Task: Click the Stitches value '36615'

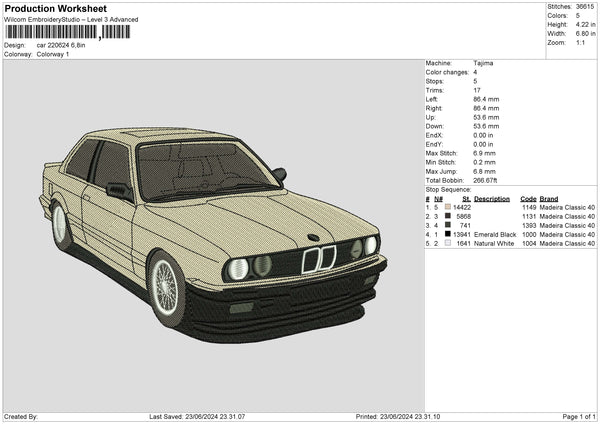Action: point(585,7)
